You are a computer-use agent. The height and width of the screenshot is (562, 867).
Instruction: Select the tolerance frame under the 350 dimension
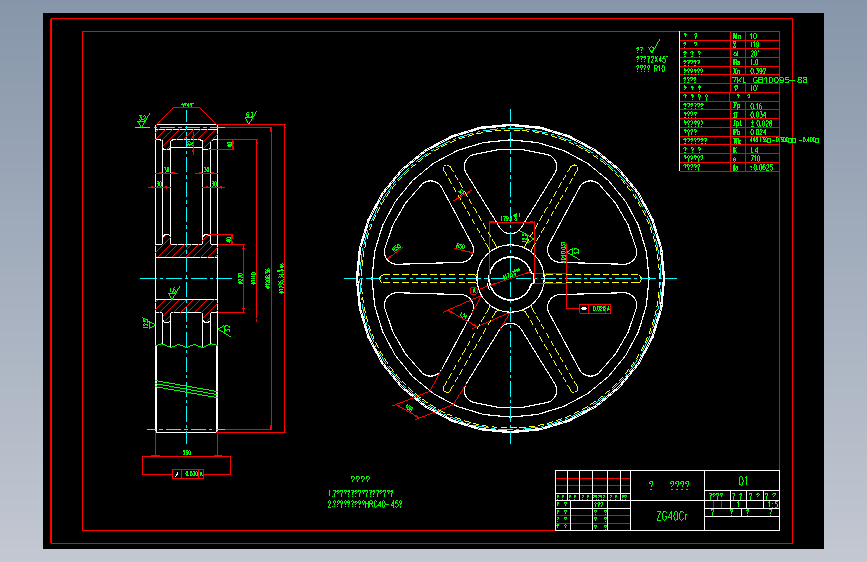[188, 473]
